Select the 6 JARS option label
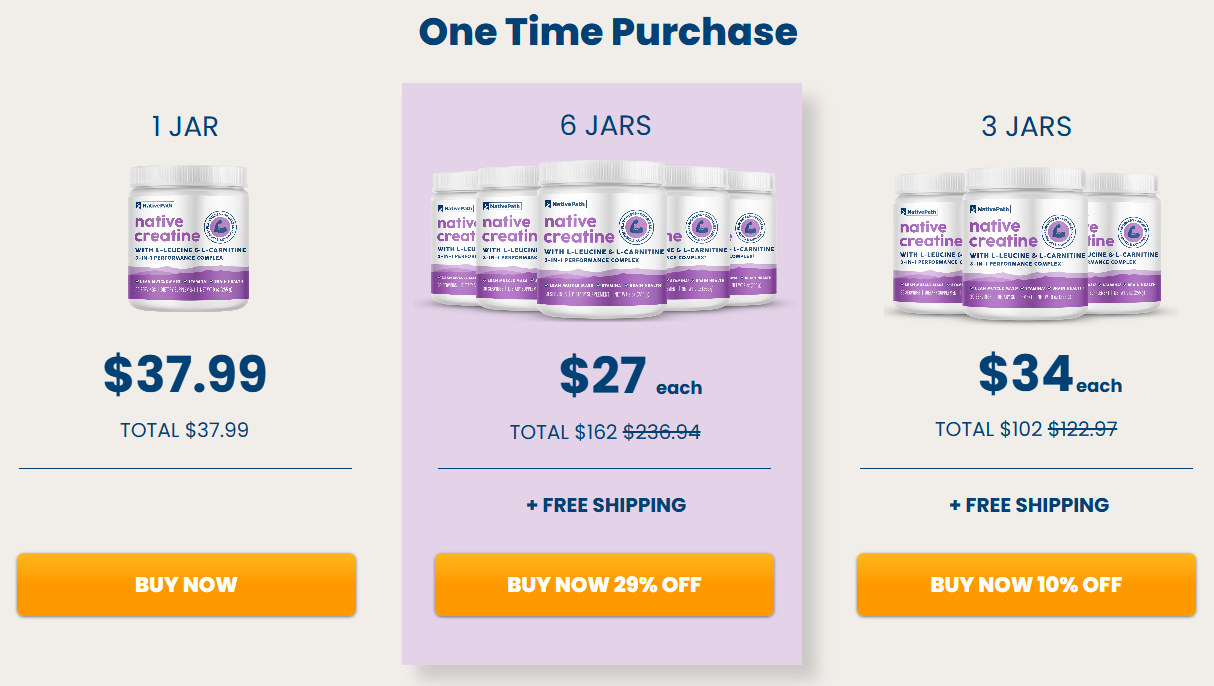 (604, 126)
